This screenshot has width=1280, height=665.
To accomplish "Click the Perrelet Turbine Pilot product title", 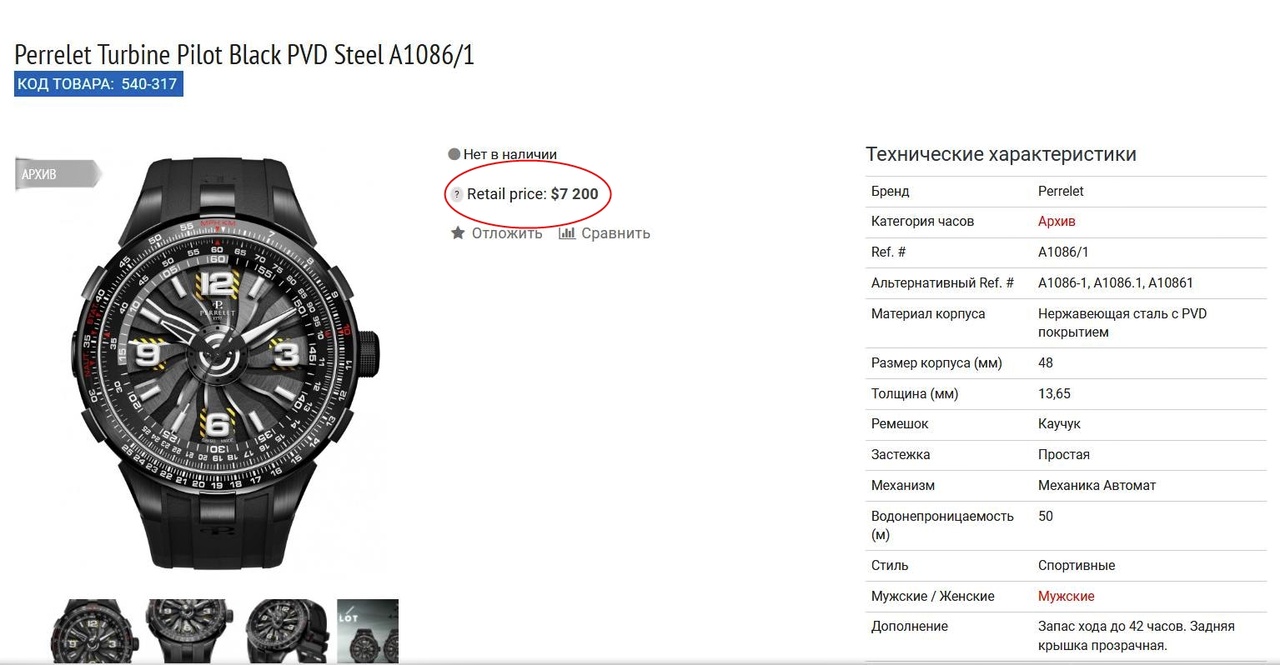I will click(244, 54).
